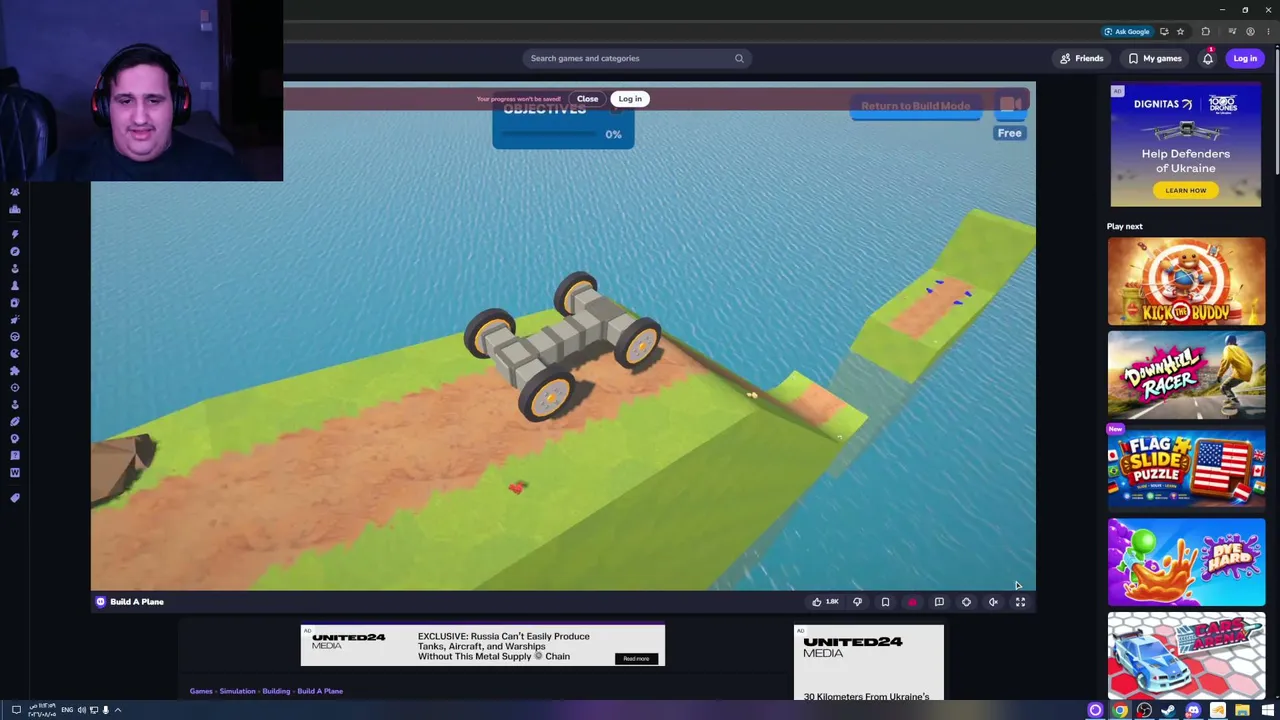The height and width of the screenshot is (720, 1280).
Task: Log in from the progress warning banner
Action: pos(630,99)
